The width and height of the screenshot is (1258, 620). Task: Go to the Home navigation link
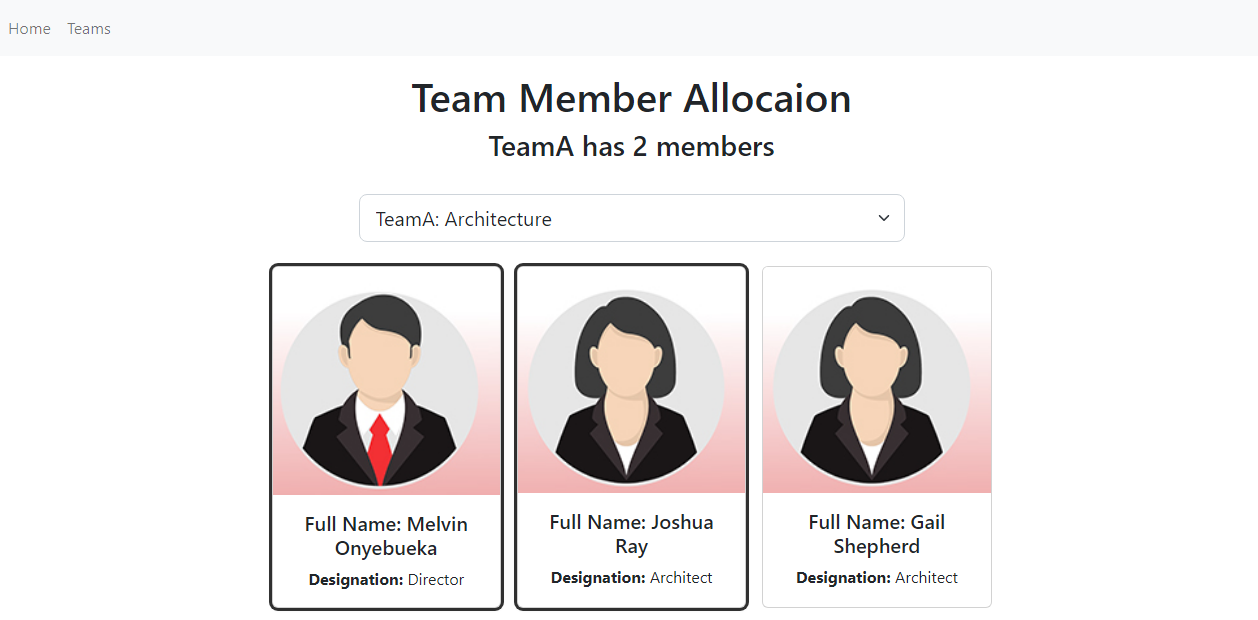(29, 28)
